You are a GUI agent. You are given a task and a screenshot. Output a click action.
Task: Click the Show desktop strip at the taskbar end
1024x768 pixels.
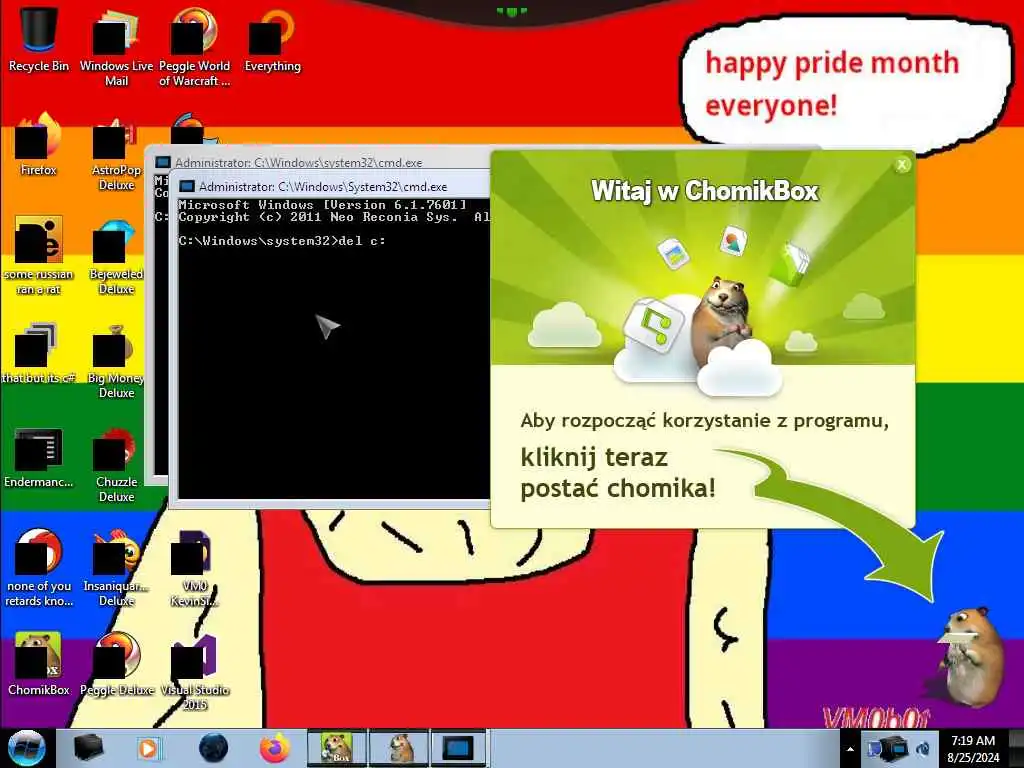(x=1016, y=748)
